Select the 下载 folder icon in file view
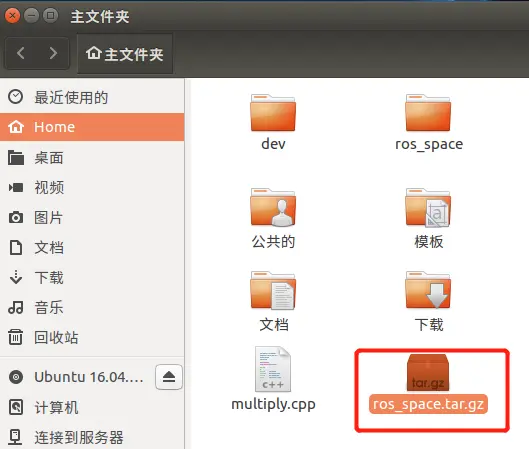The width and height of the screenshot is (529, 449). point(428,290)
